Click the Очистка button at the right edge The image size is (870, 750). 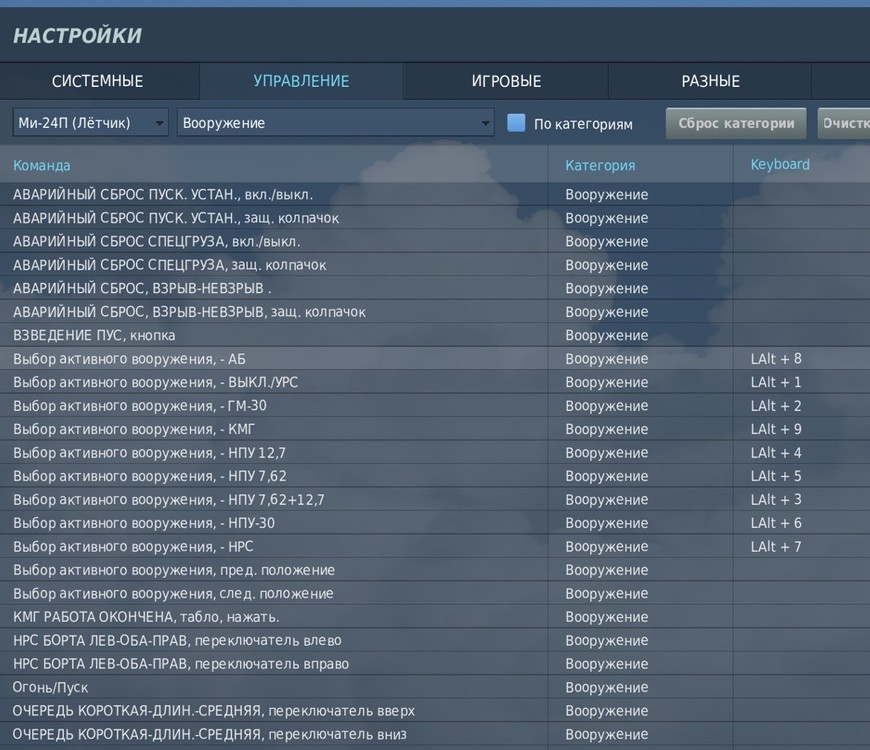844,123
